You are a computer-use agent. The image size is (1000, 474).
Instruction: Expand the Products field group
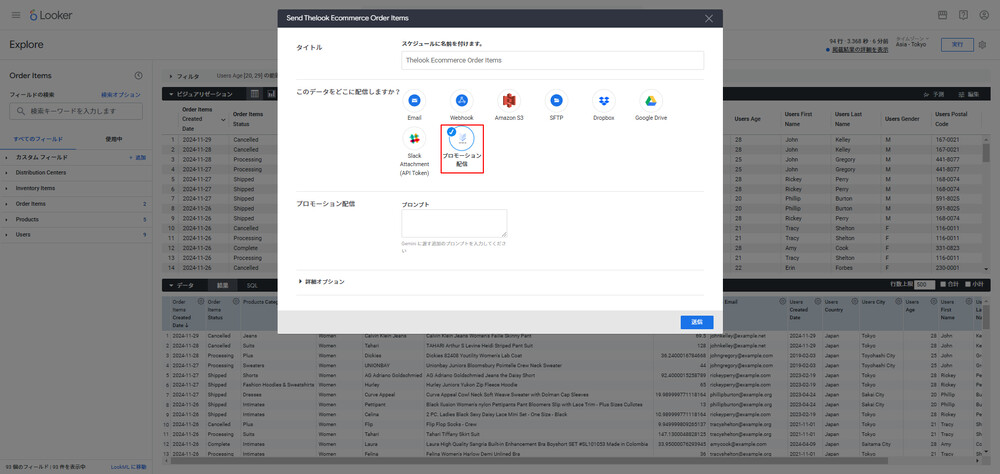point(27,219)
